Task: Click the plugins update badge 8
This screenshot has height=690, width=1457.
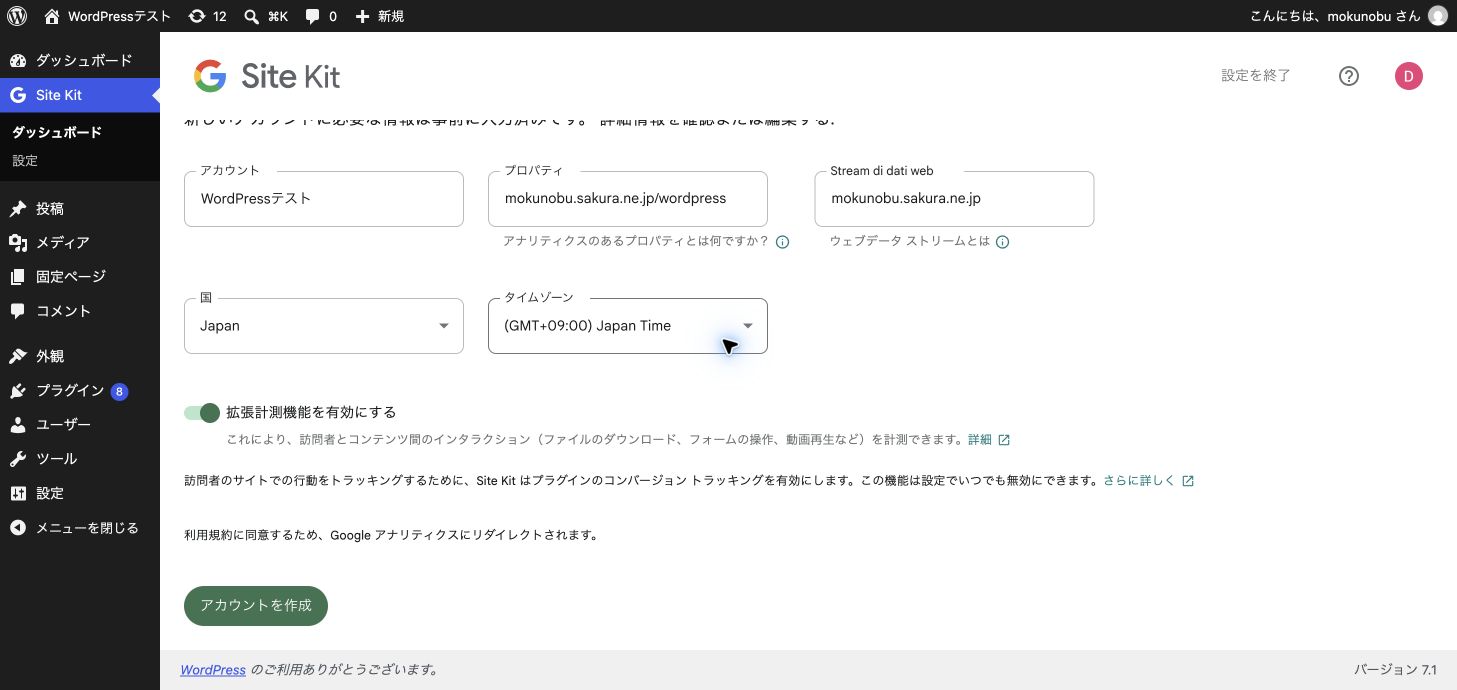Action: click(x=119, y=391)
